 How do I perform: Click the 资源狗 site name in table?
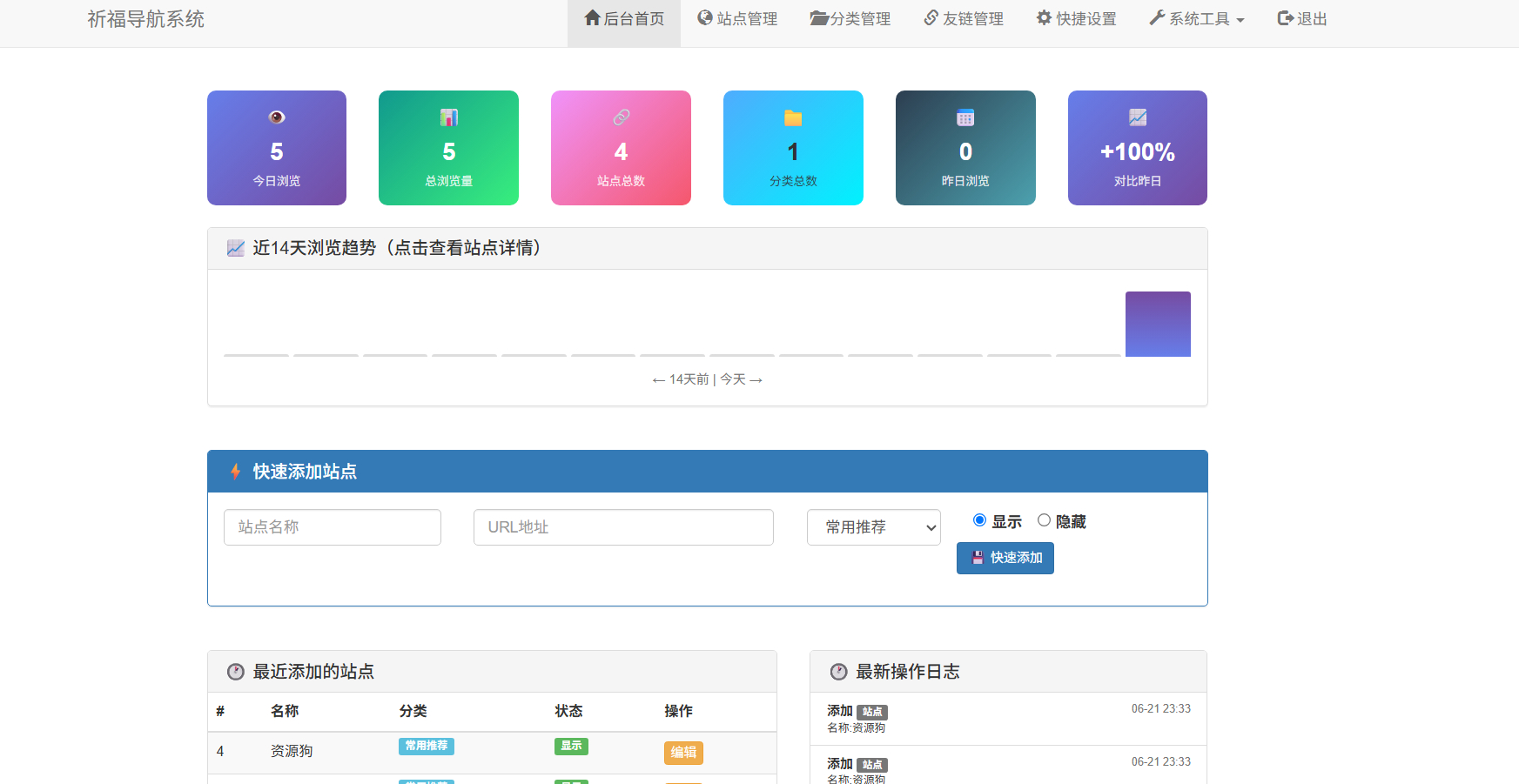292,751
